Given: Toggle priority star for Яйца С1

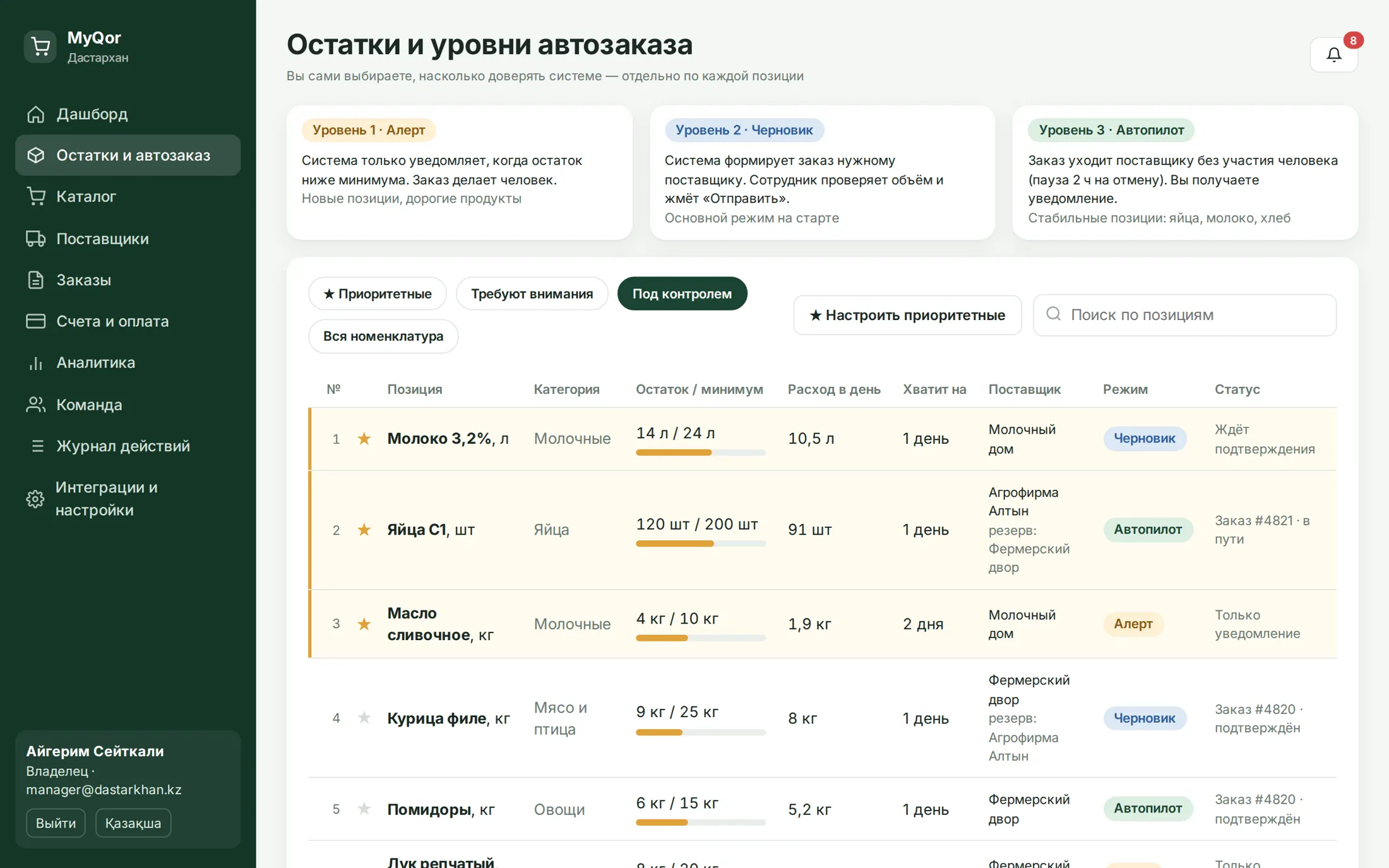Looking at the screenshot, I should [x=364, y=530].
